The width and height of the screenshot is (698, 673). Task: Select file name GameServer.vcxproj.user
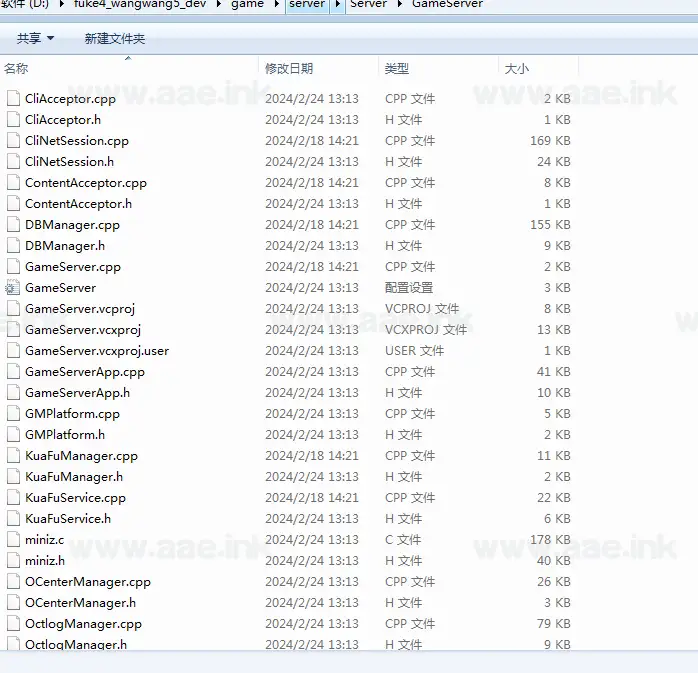pos(97,351)
